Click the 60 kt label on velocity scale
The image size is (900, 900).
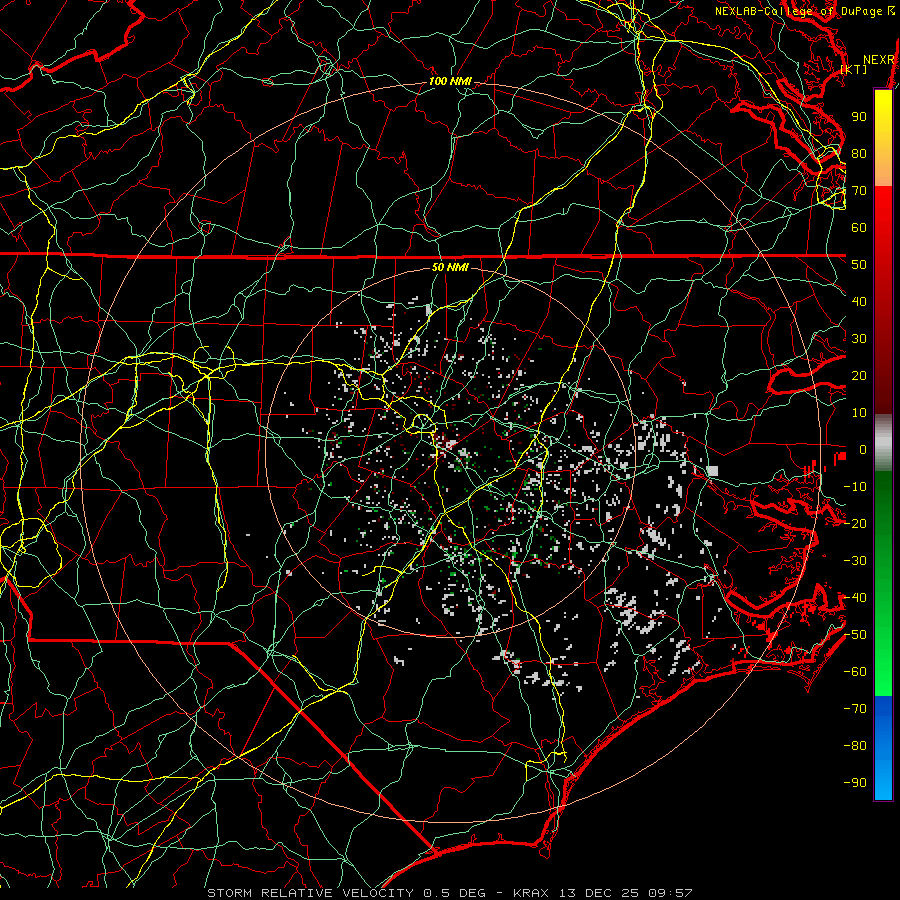tap(859, 228)
